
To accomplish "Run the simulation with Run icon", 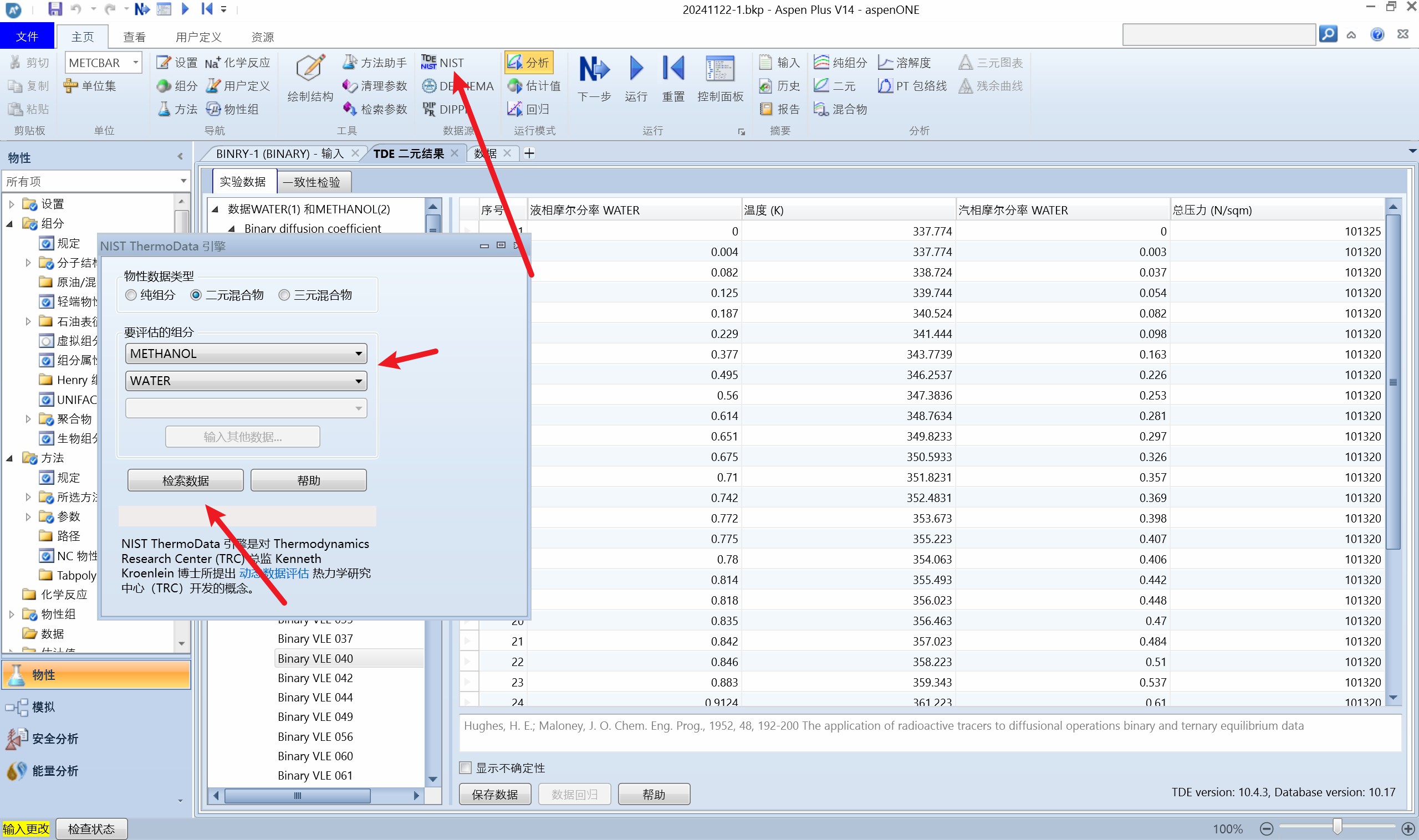I will pos(636,78).
